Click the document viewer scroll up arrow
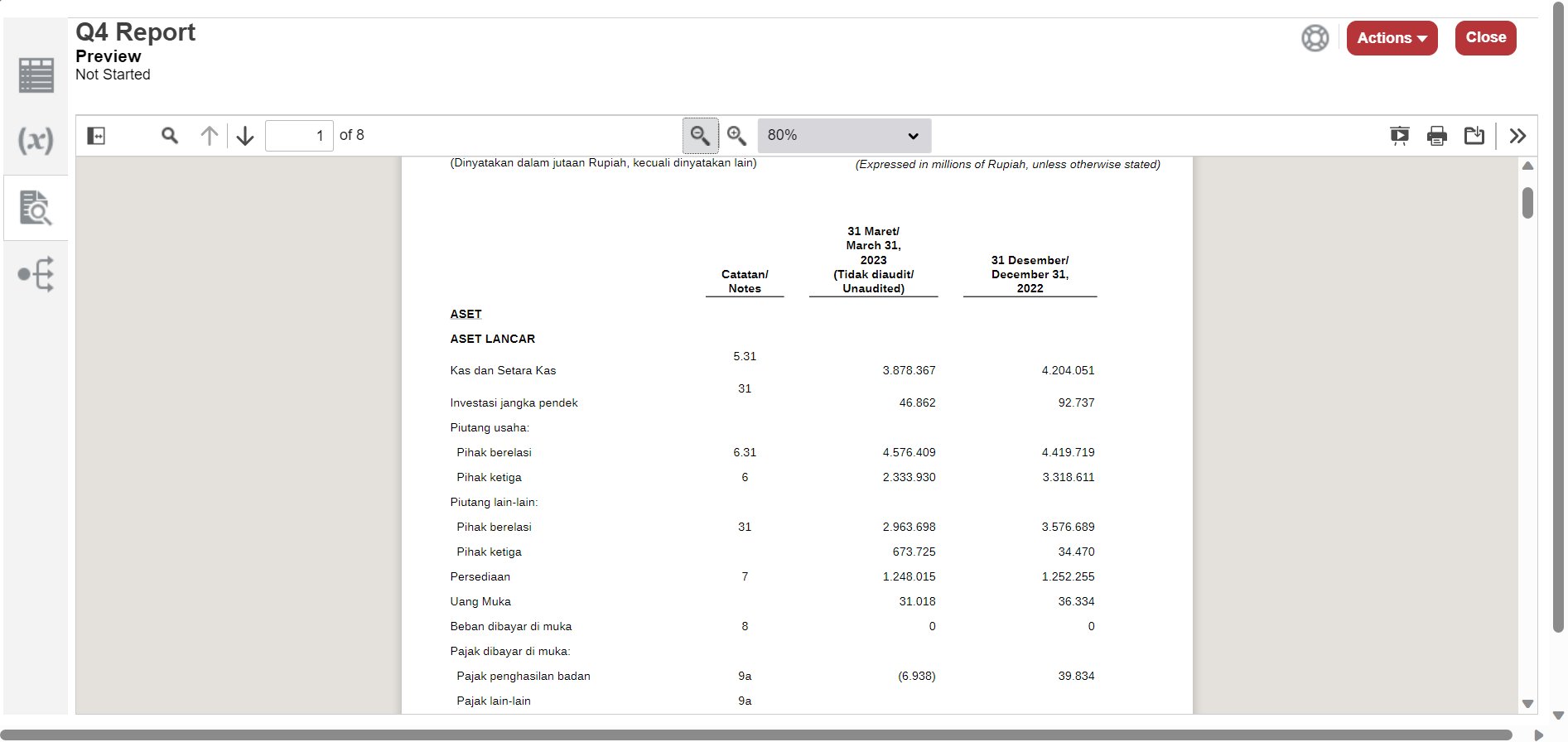1568x742 pixels. [1527, 166]
